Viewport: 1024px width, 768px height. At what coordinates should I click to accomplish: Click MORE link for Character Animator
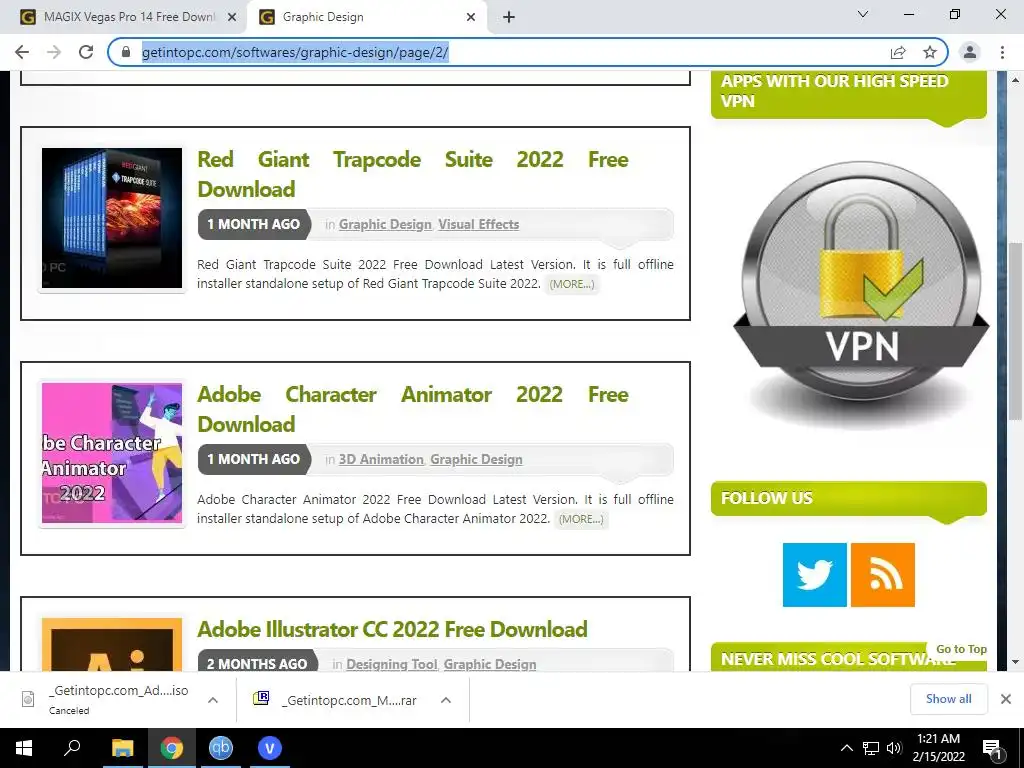[x=581, y=519]
